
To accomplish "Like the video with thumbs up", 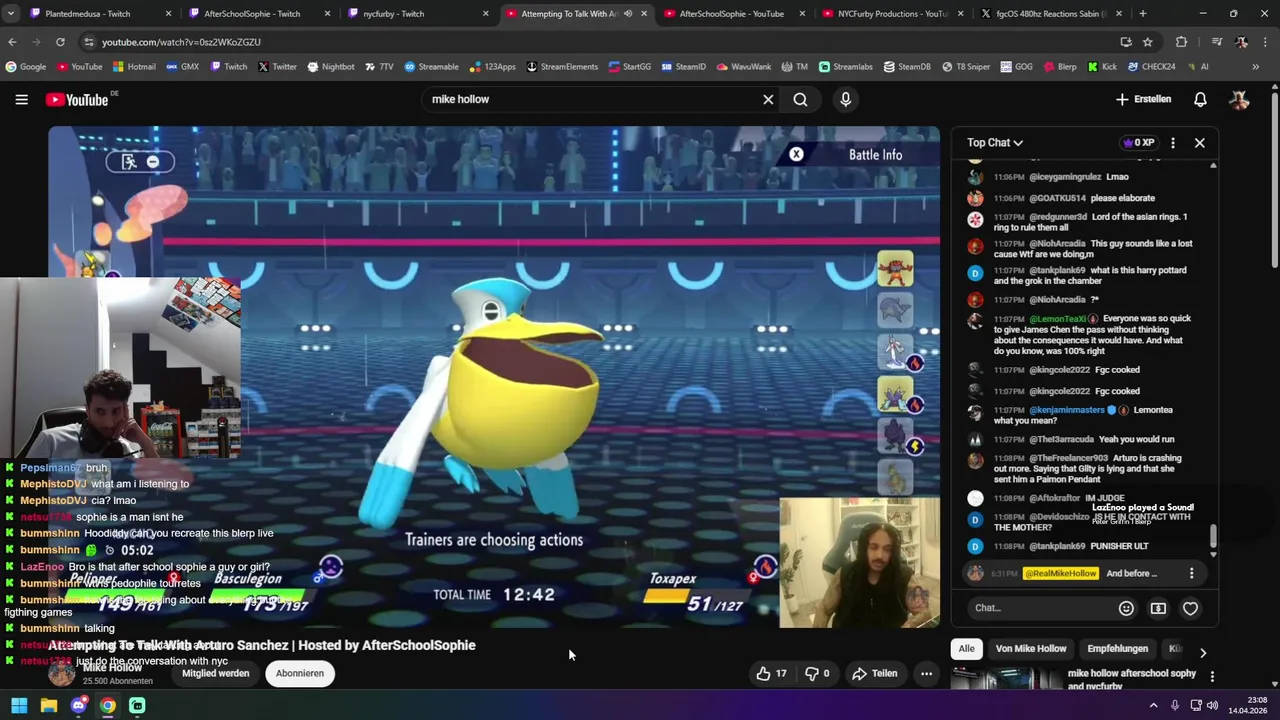I will point(770,673).
